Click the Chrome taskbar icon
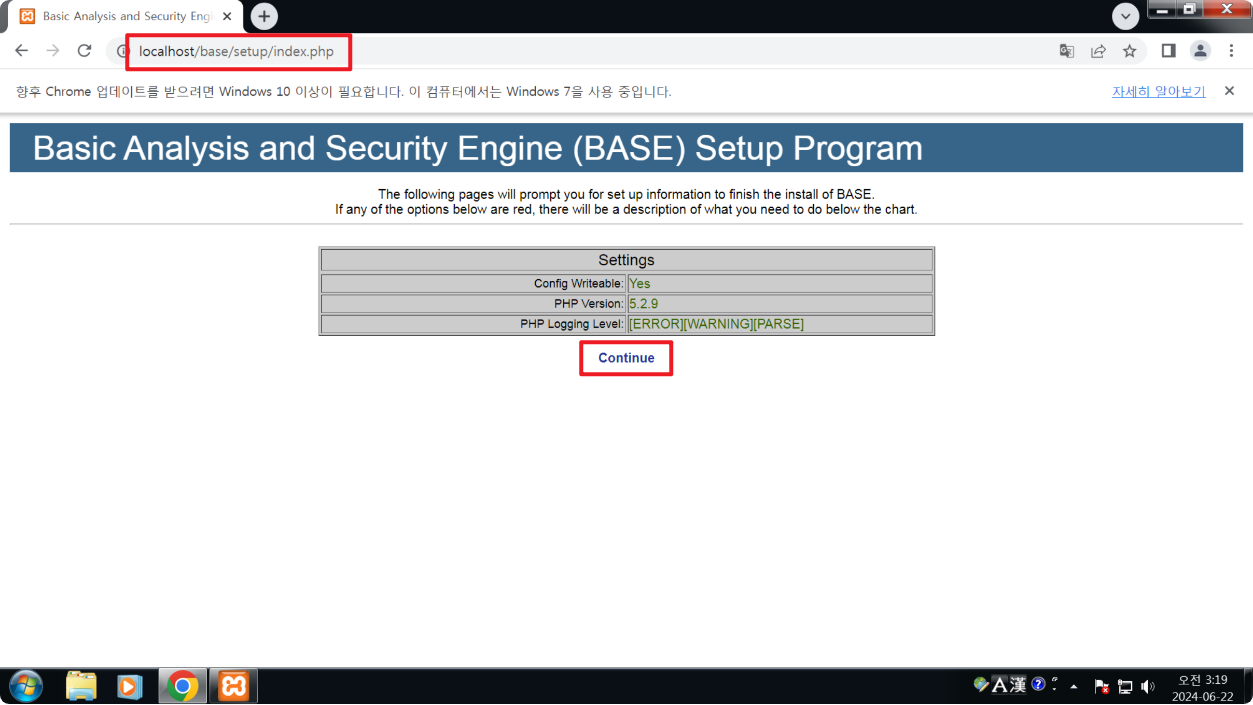The image size is (1253, 705). pyautogui.click(x=182, y=687)
